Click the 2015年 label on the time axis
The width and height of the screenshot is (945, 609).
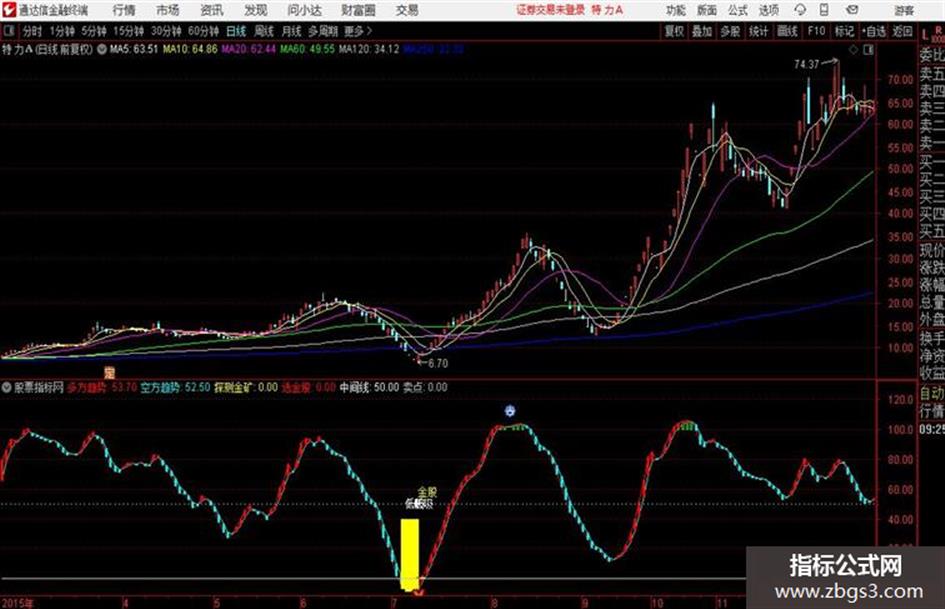click(x=17, y=603)
